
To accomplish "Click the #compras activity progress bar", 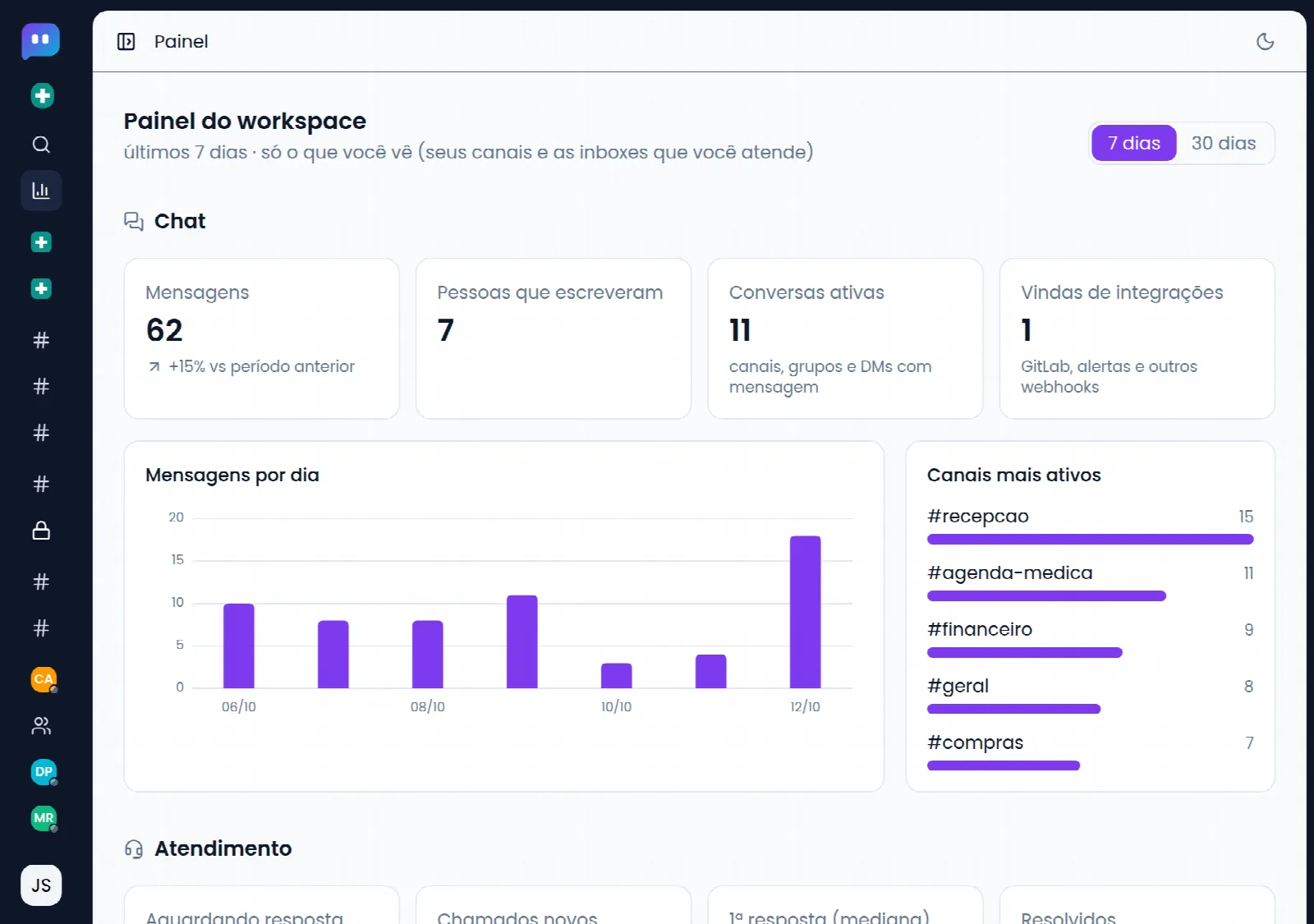I will (1004, 765).
